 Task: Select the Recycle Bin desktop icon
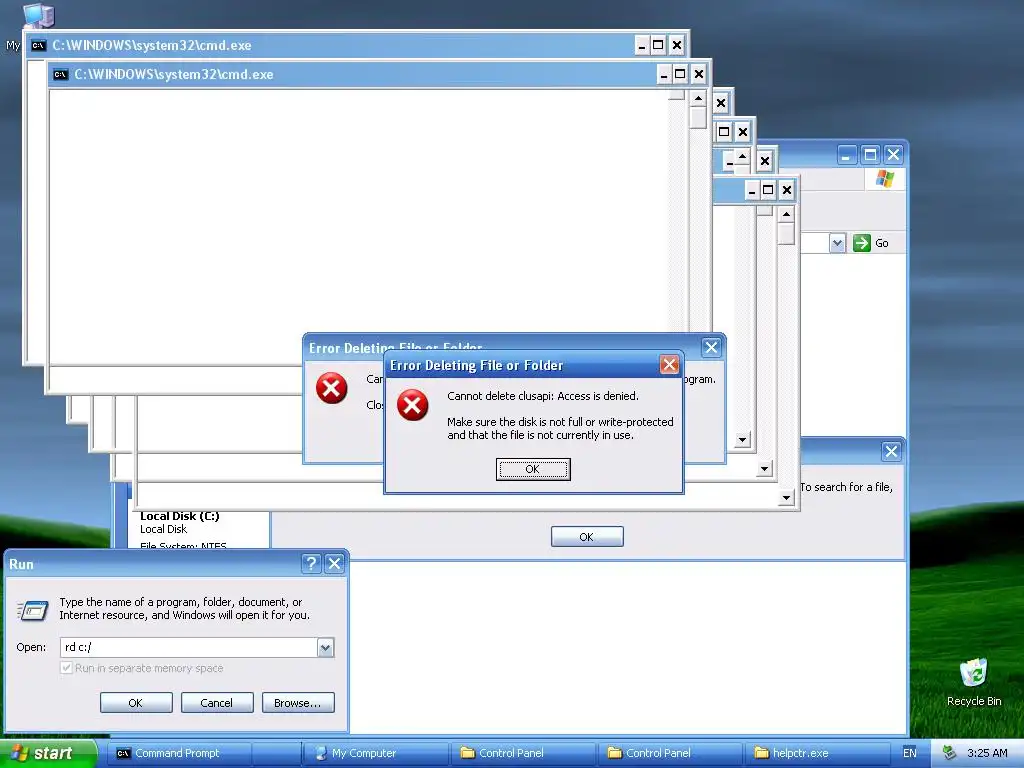[974, 682]
